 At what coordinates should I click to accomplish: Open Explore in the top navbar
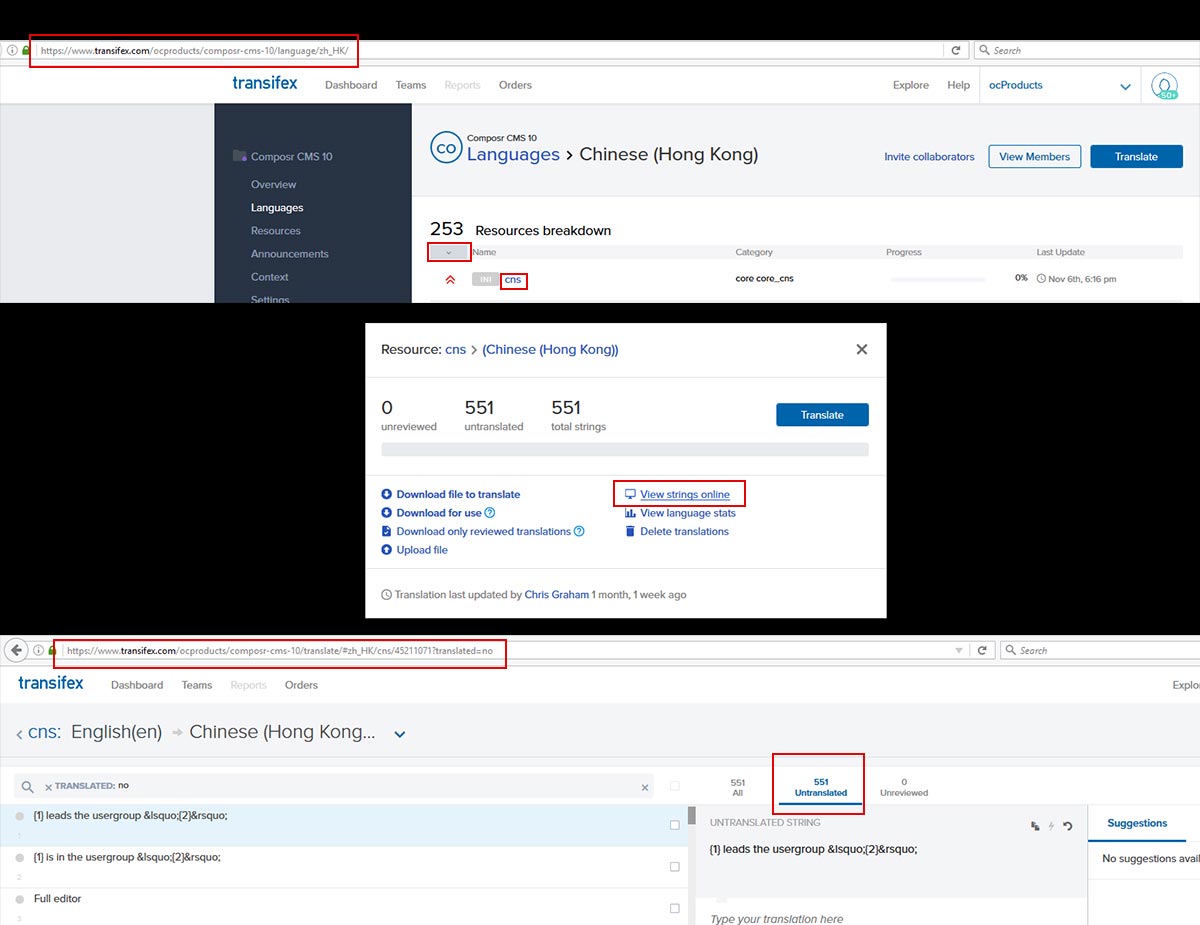911,85
